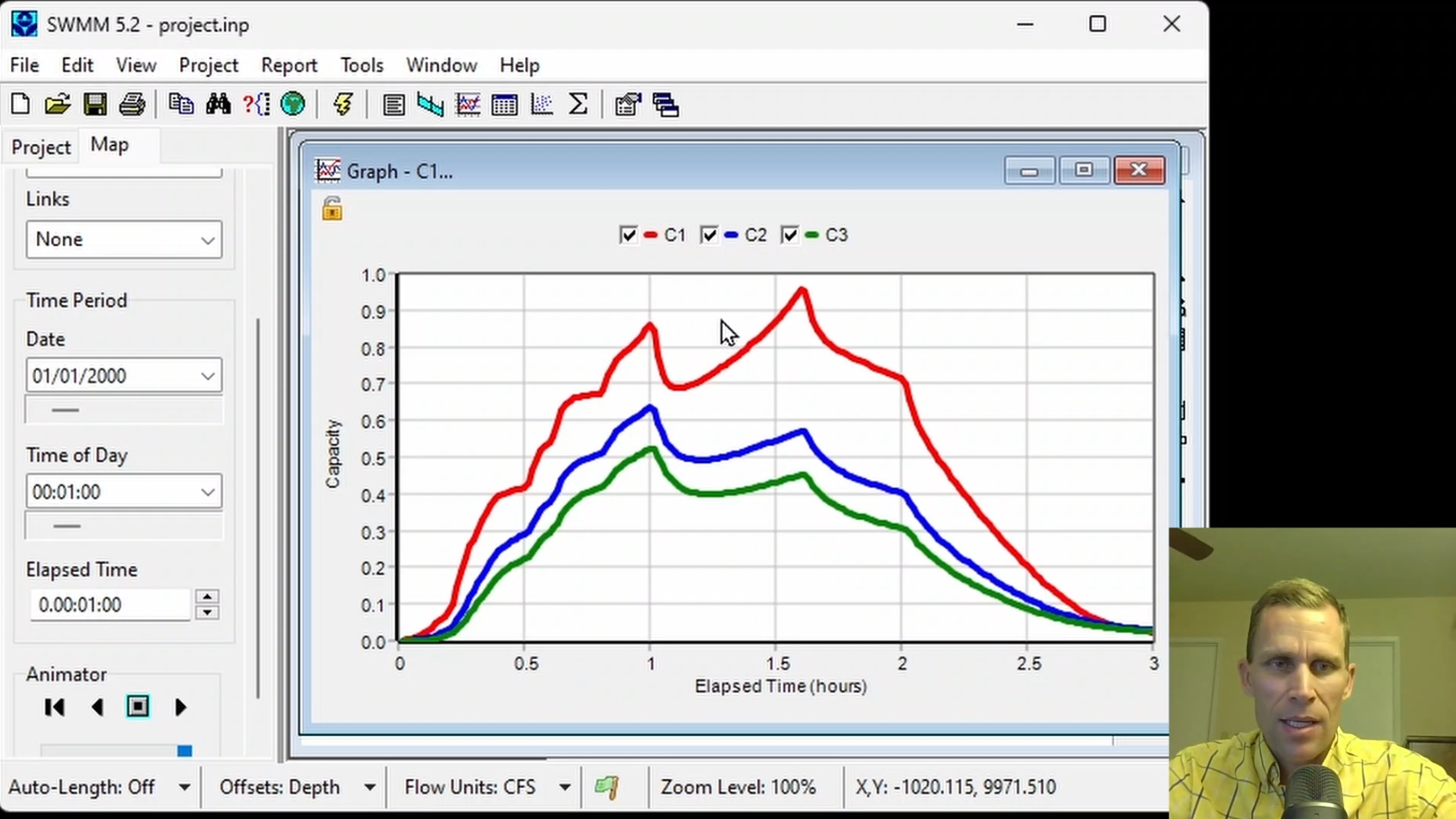1456x819 pixels.
Task: Toggle the C2 series checkbox
Action: (x=709, y=235)
